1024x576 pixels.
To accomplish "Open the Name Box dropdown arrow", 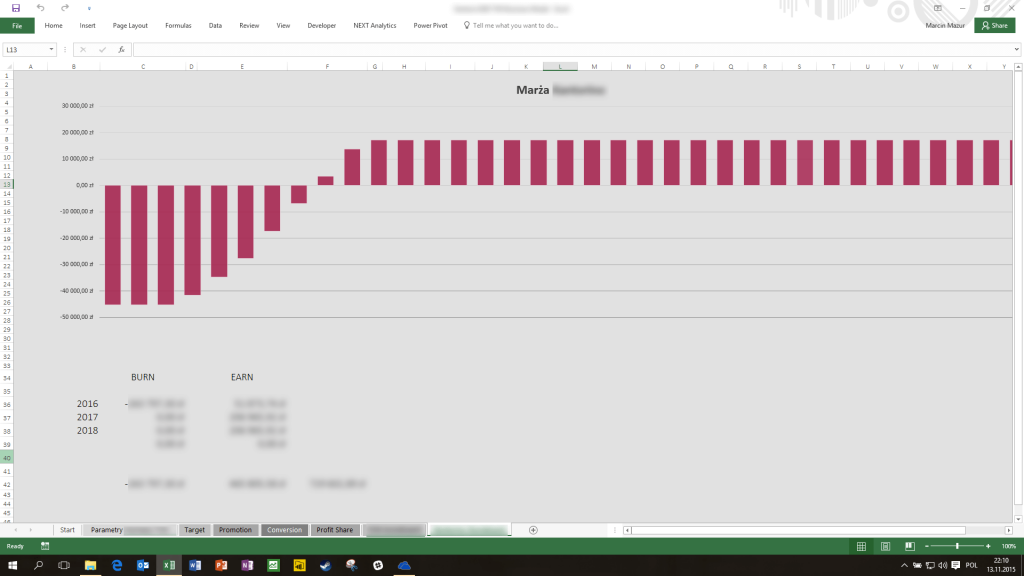I will click(52, 49).
